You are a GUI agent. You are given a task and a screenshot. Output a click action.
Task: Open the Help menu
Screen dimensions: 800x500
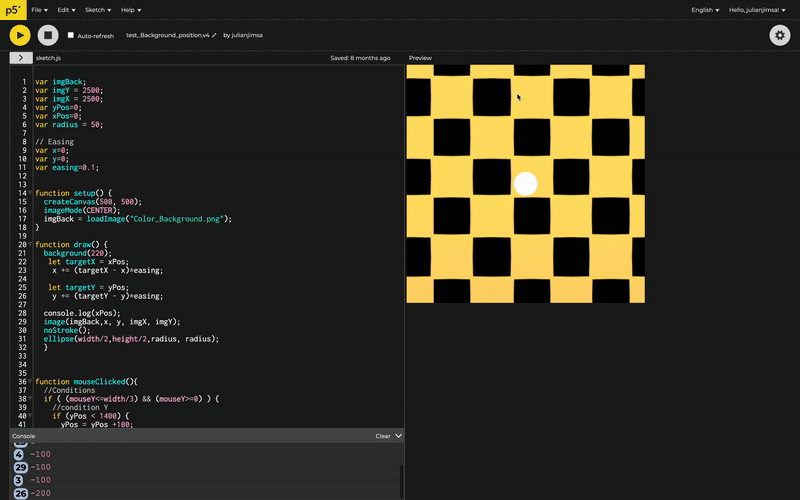pos(131,10)
